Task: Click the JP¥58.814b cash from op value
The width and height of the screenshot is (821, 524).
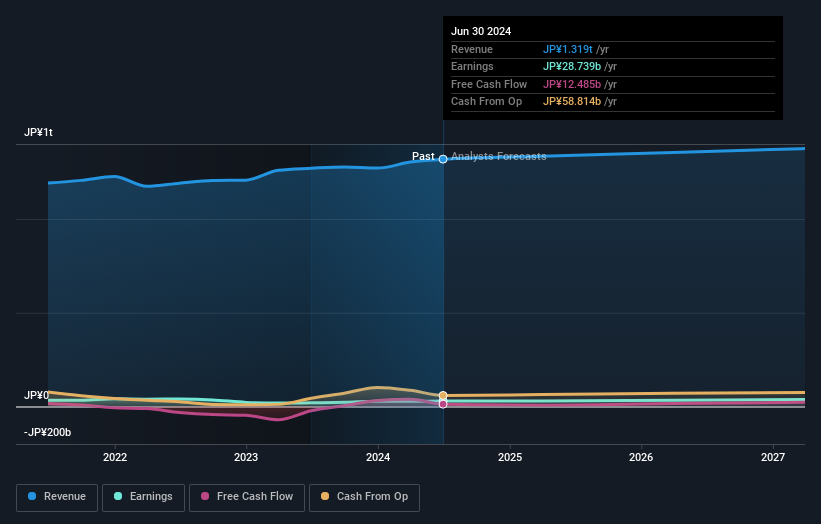Action: pos(572,102)
